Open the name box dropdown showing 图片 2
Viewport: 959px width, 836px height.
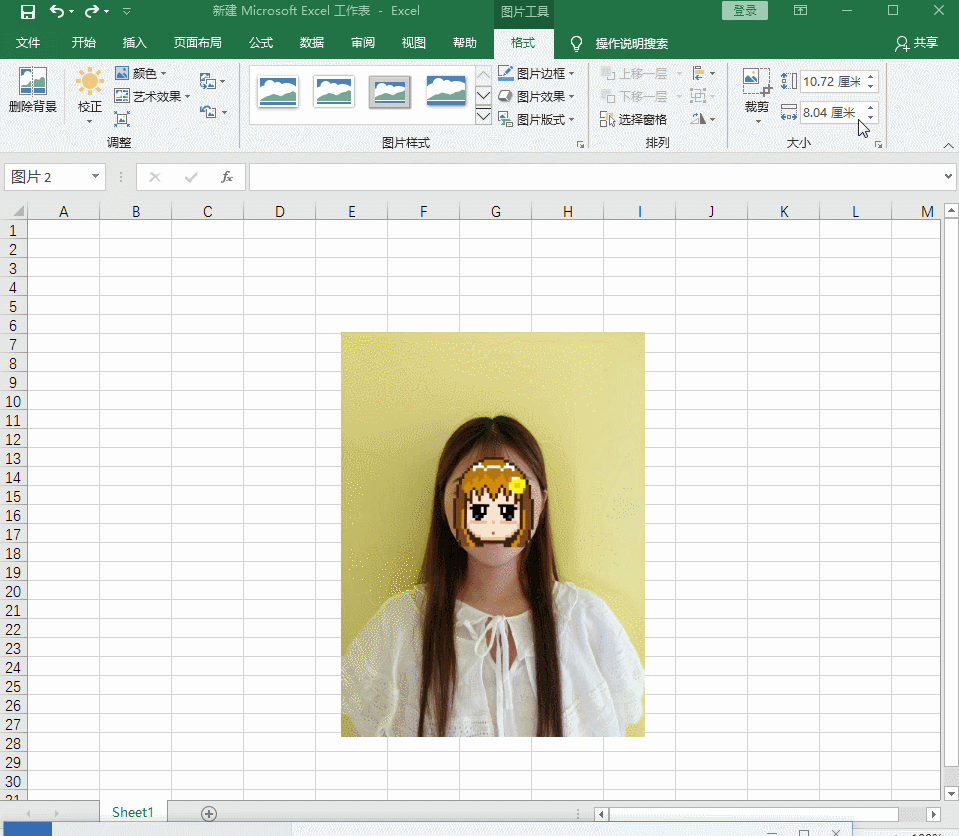point(96,177)
